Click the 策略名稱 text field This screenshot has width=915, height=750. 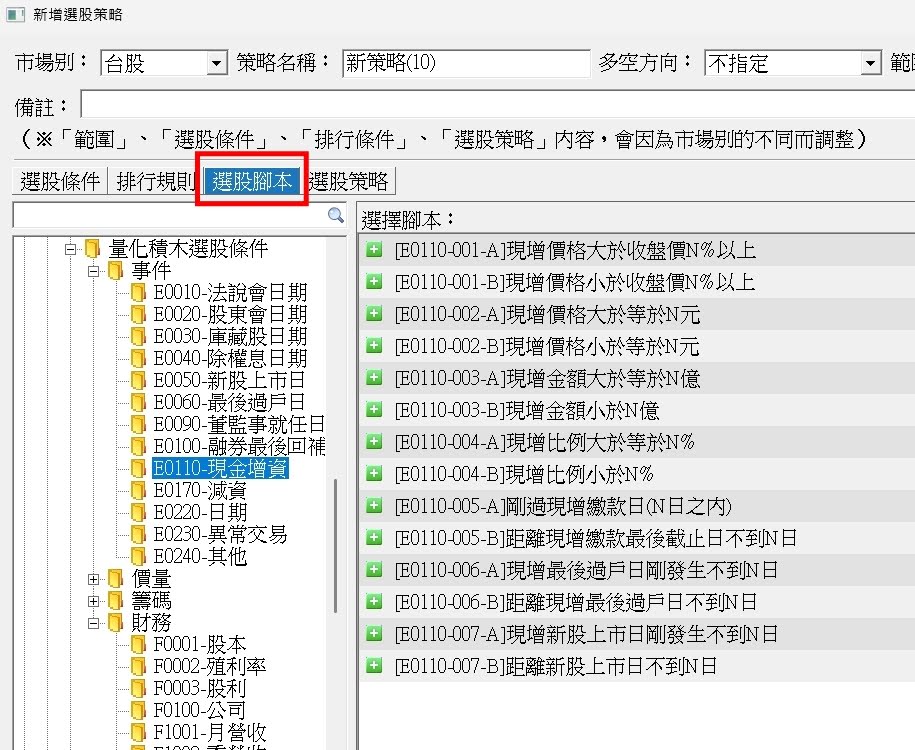click(465, 64)
